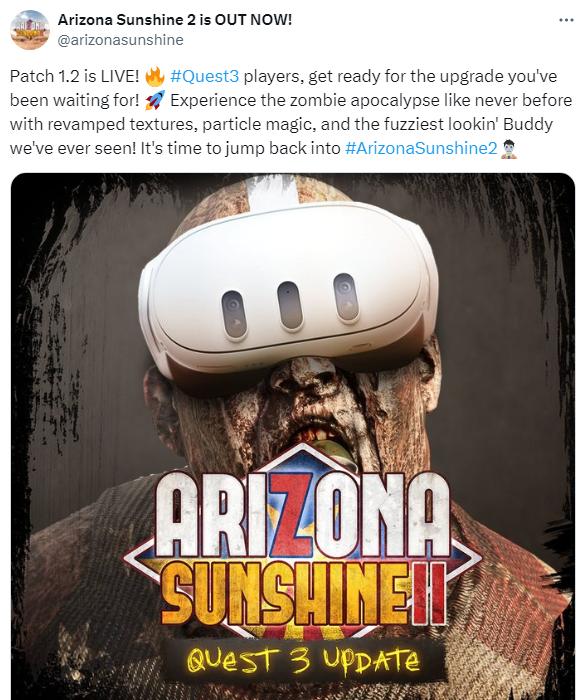
Task: Click the headset's center camera sensor
Action: (x=290, y=306)
